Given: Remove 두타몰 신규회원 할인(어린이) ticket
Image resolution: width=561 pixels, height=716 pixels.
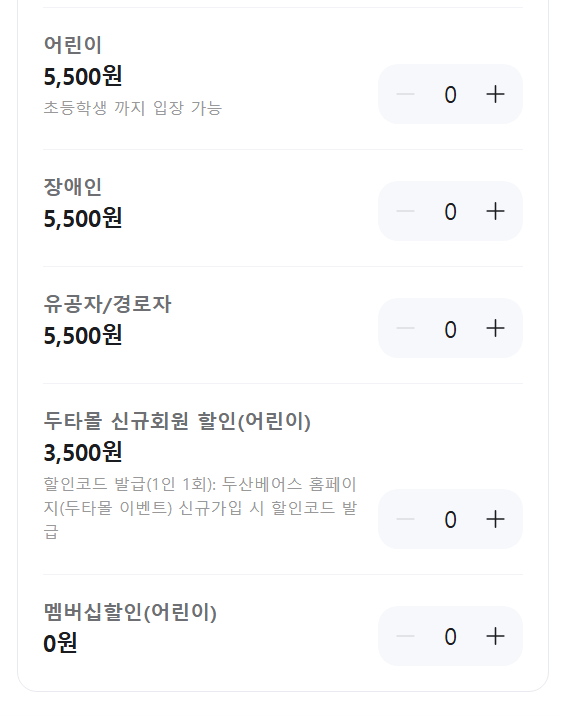Looking at the screenshot, I should pyautogui.click(x=405, y=519).
